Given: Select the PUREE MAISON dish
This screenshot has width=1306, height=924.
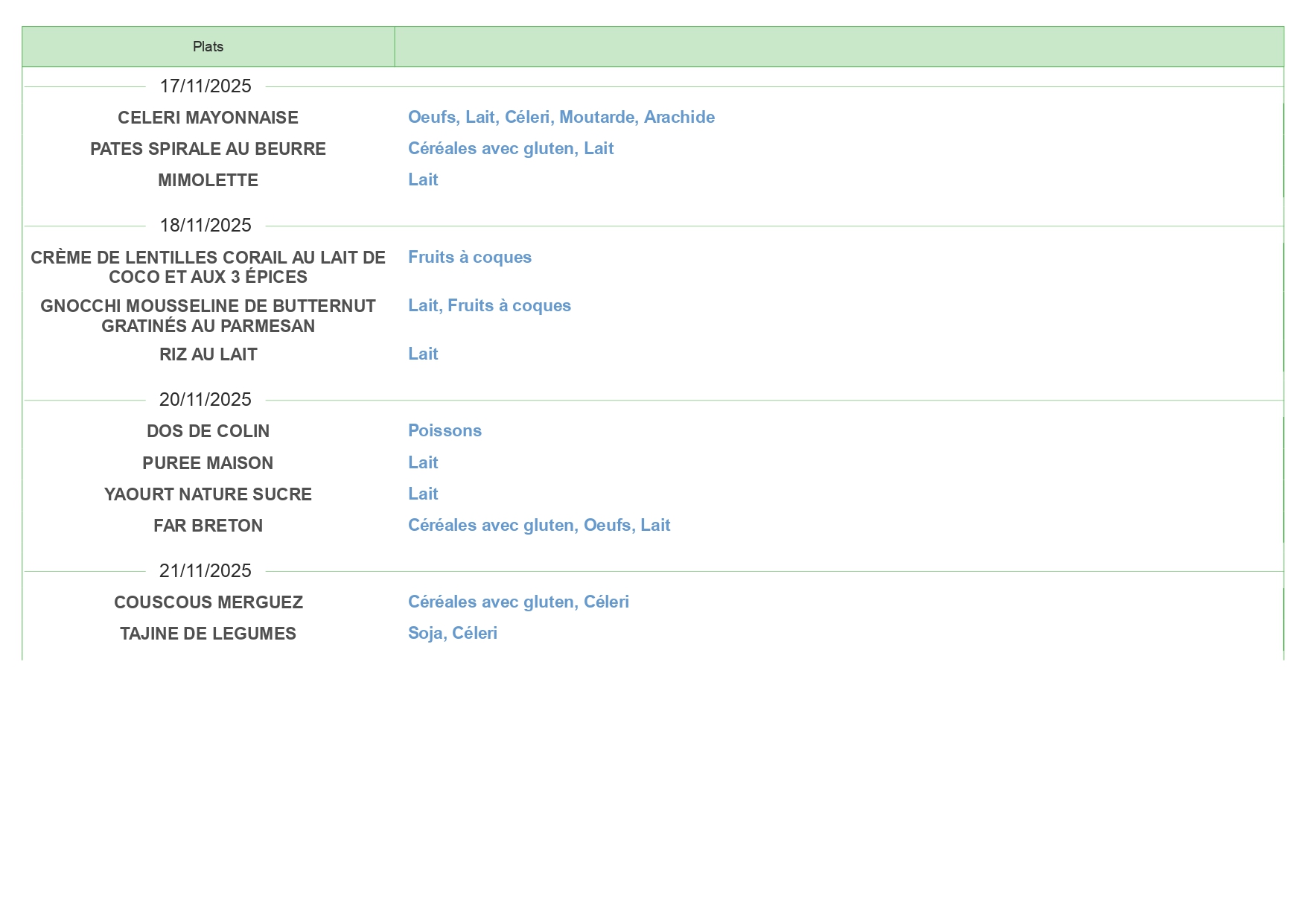Looking at the screenshot, I should point(208,463).
